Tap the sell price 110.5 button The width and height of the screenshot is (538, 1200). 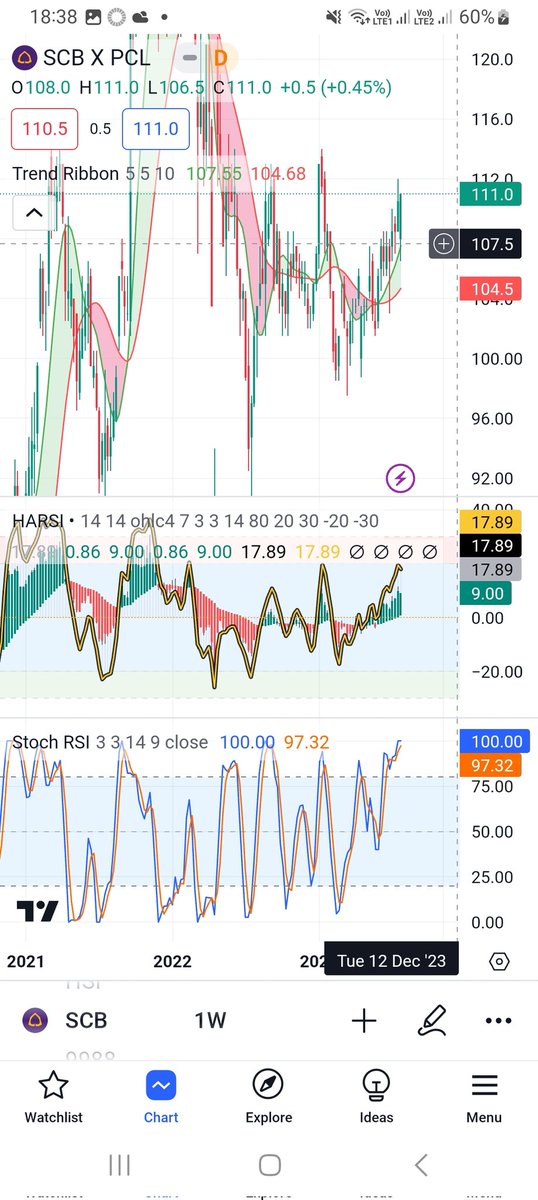(x=44, y=129)
